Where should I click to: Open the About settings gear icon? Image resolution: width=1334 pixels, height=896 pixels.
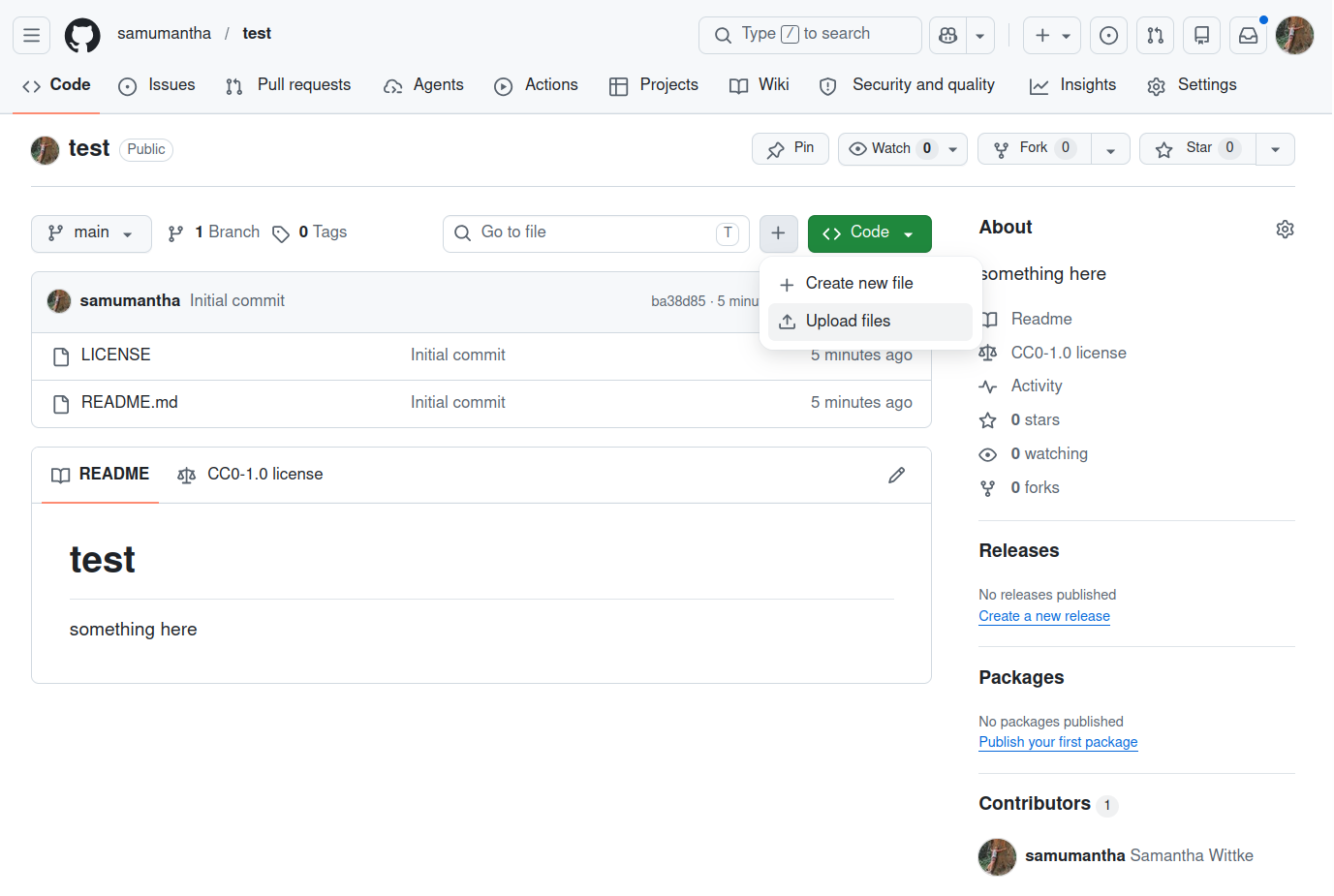coord(1285,230)
